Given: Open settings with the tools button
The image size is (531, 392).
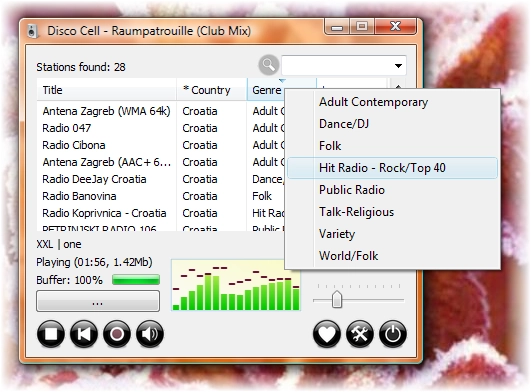Looking at the screenshot, I should pos(360,334).
